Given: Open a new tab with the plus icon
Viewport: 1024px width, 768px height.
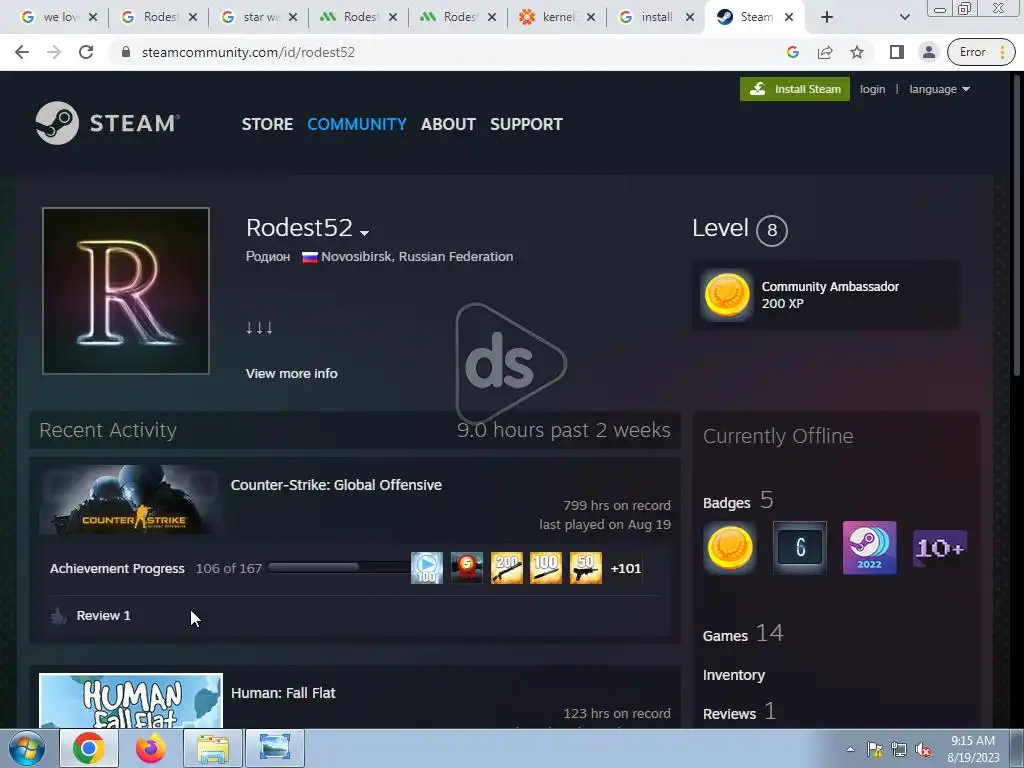Looking at the screenshot, I should [827, 17].
